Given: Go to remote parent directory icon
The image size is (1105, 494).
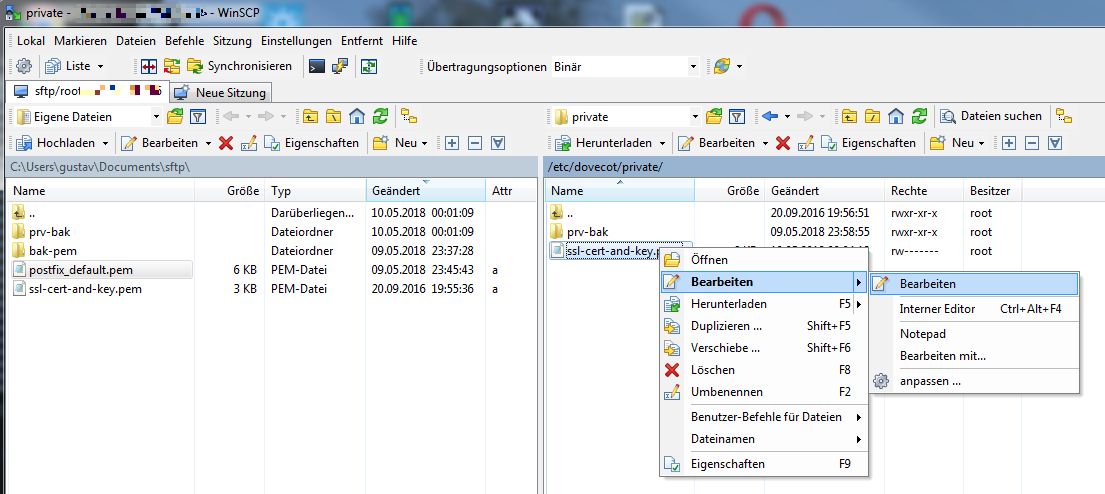Looking at the screenshot, I should pyautogui.click(x=850, y=116).
